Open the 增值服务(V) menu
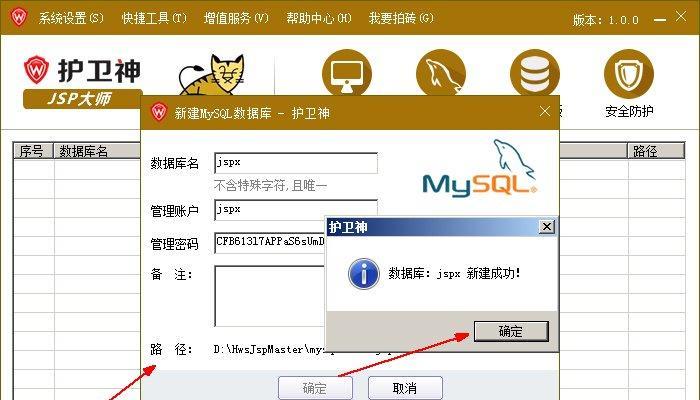 point(236,18)
